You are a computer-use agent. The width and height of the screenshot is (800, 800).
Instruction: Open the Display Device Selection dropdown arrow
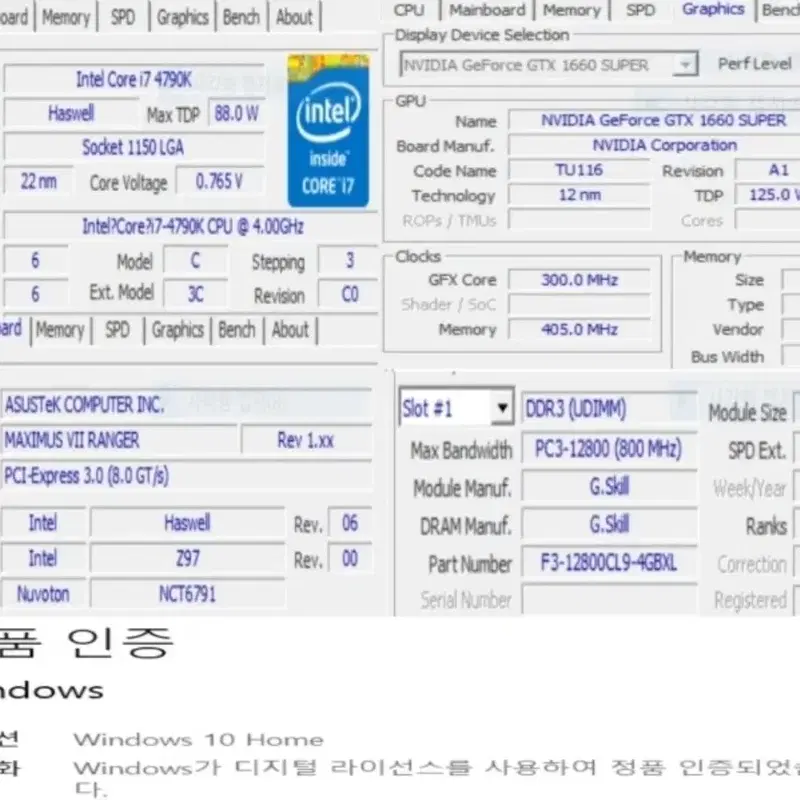tap(685, 65)
